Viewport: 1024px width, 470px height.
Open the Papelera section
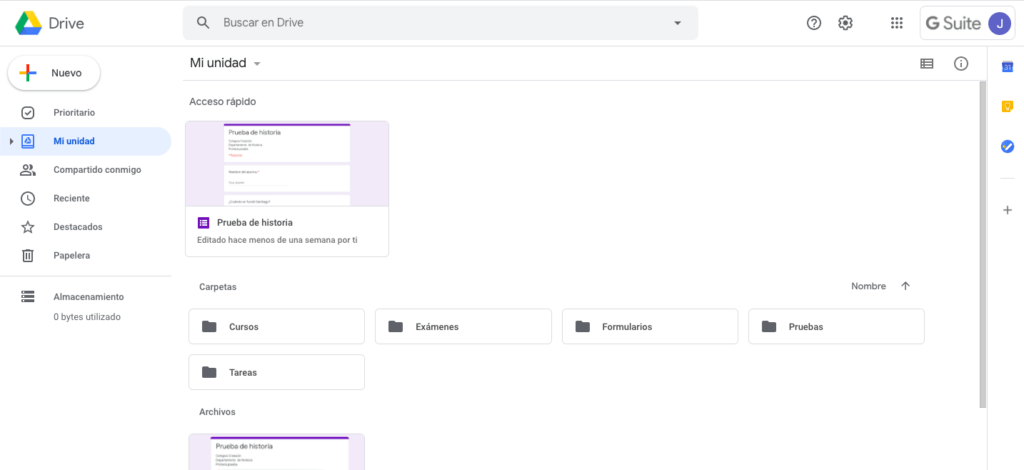tap(71, 256)
